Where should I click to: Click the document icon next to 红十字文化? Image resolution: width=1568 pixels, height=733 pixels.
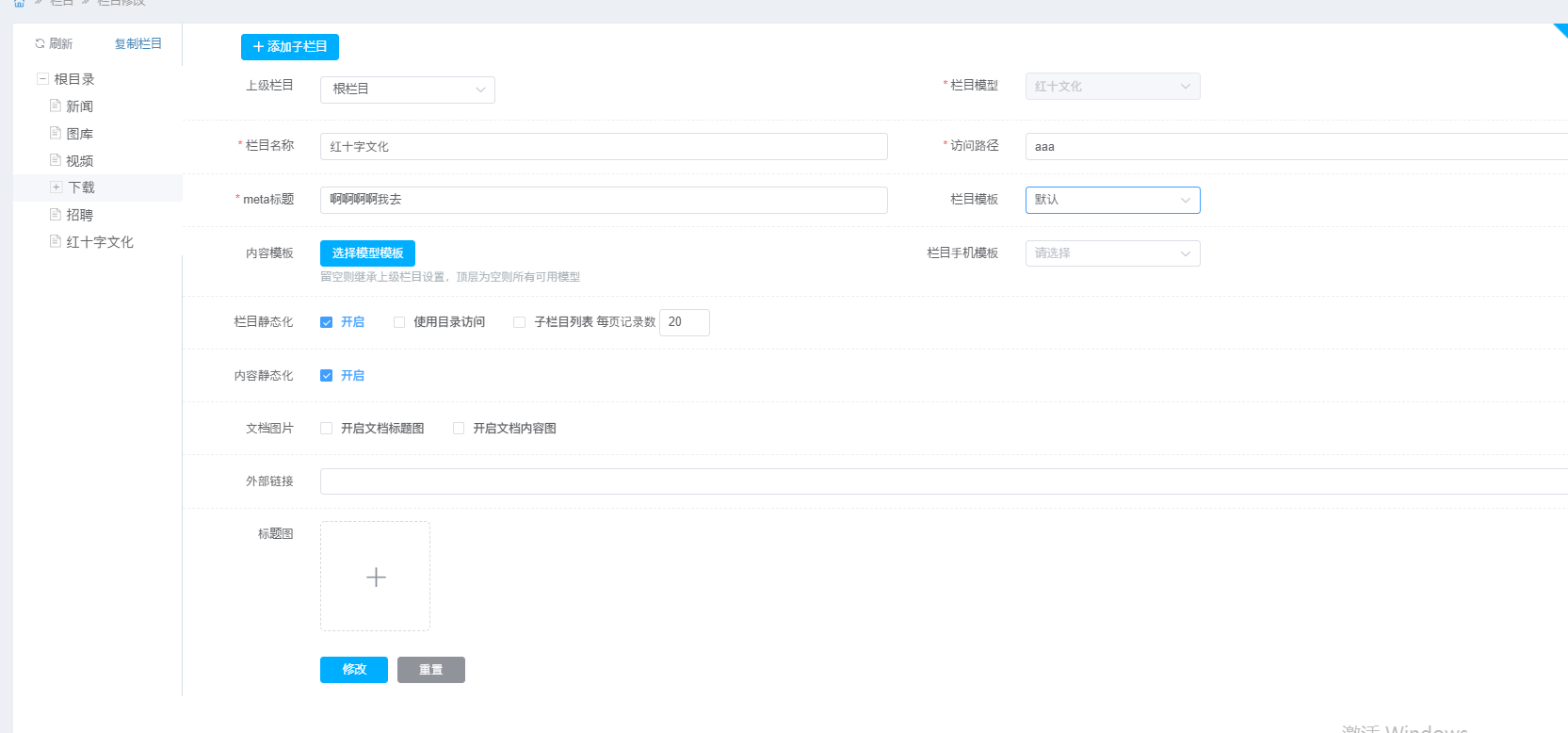tap(56, 241)
